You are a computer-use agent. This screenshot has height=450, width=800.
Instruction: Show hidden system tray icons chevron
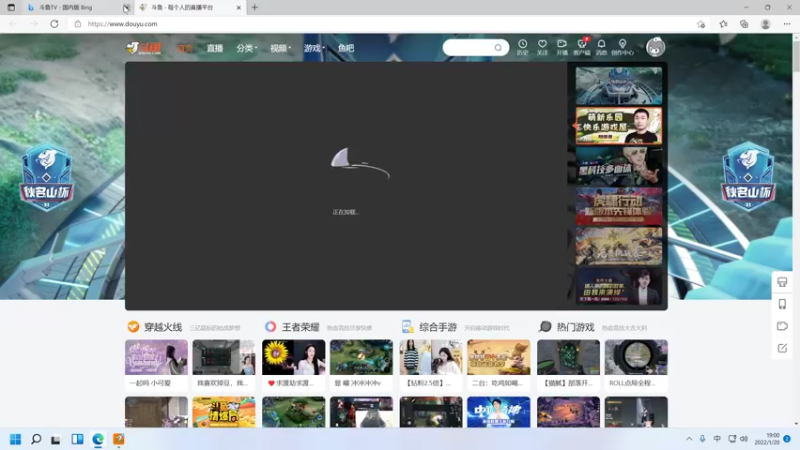(689, 439)
